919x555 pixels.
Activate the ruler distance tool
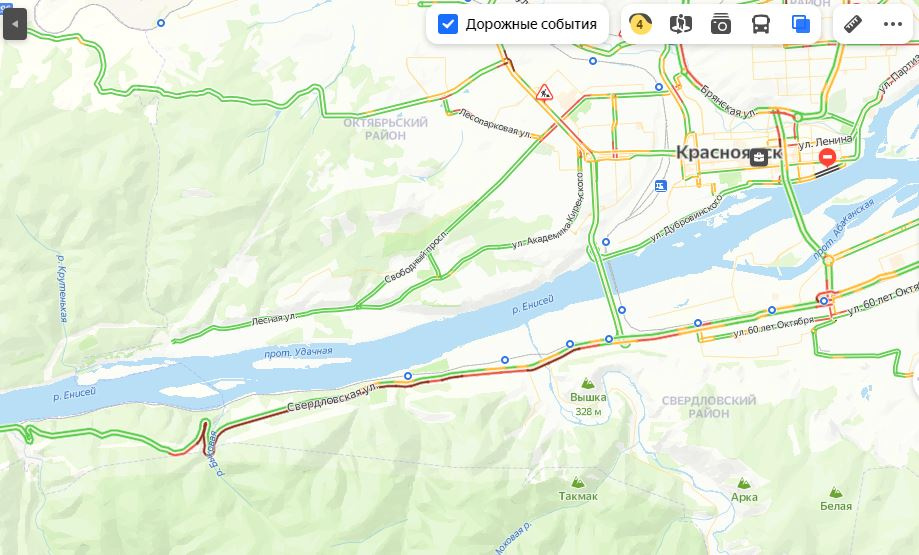pos(853,24)
